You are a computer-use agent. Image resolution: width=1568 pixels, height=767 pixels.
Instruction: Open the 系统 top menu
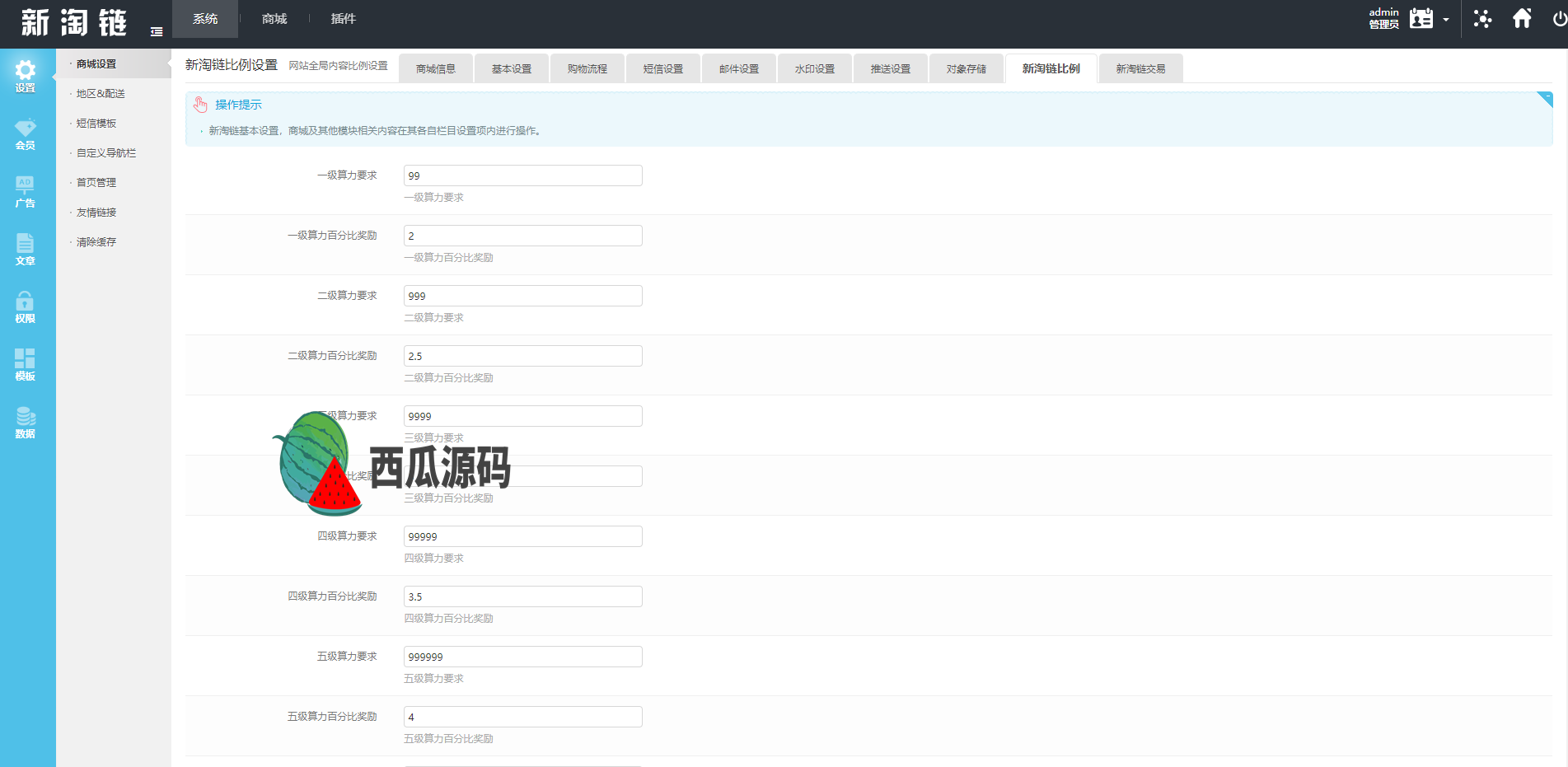(x=205, y=19)
